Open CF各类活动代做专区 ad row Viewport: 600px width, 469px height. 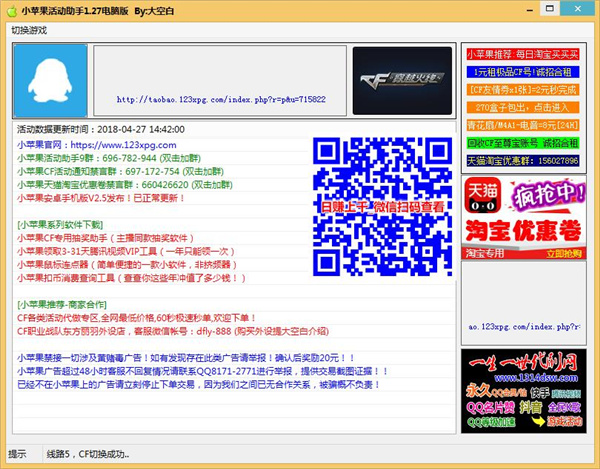point(137,318)
